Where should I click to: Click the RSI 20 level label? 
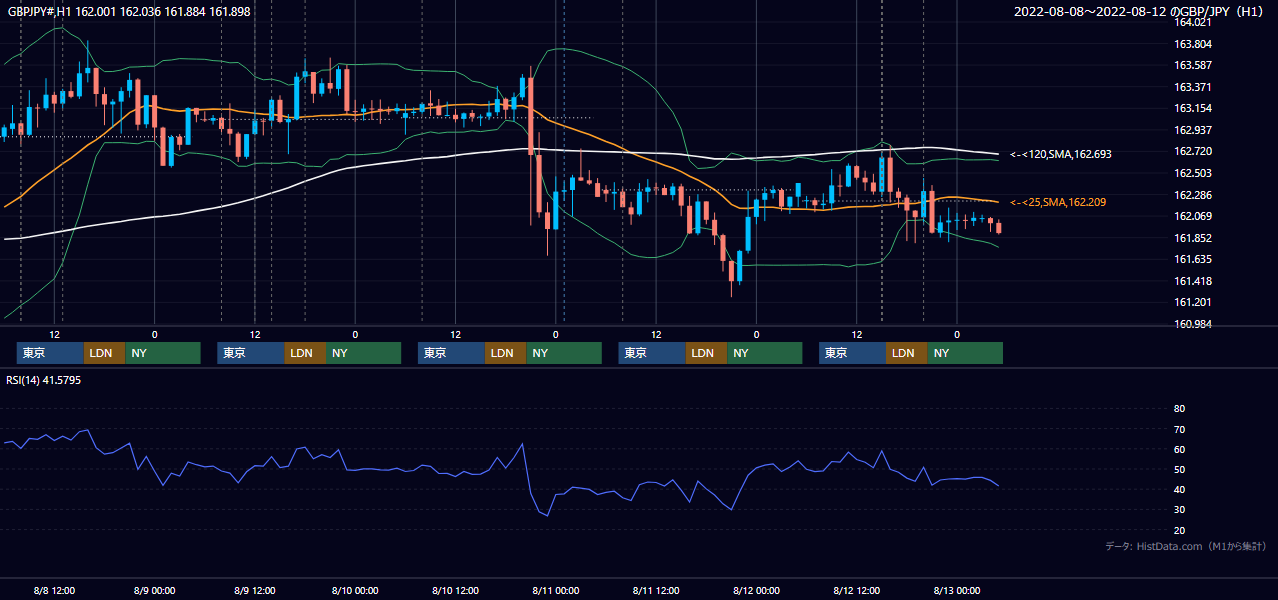click(x=1179, y=530)
